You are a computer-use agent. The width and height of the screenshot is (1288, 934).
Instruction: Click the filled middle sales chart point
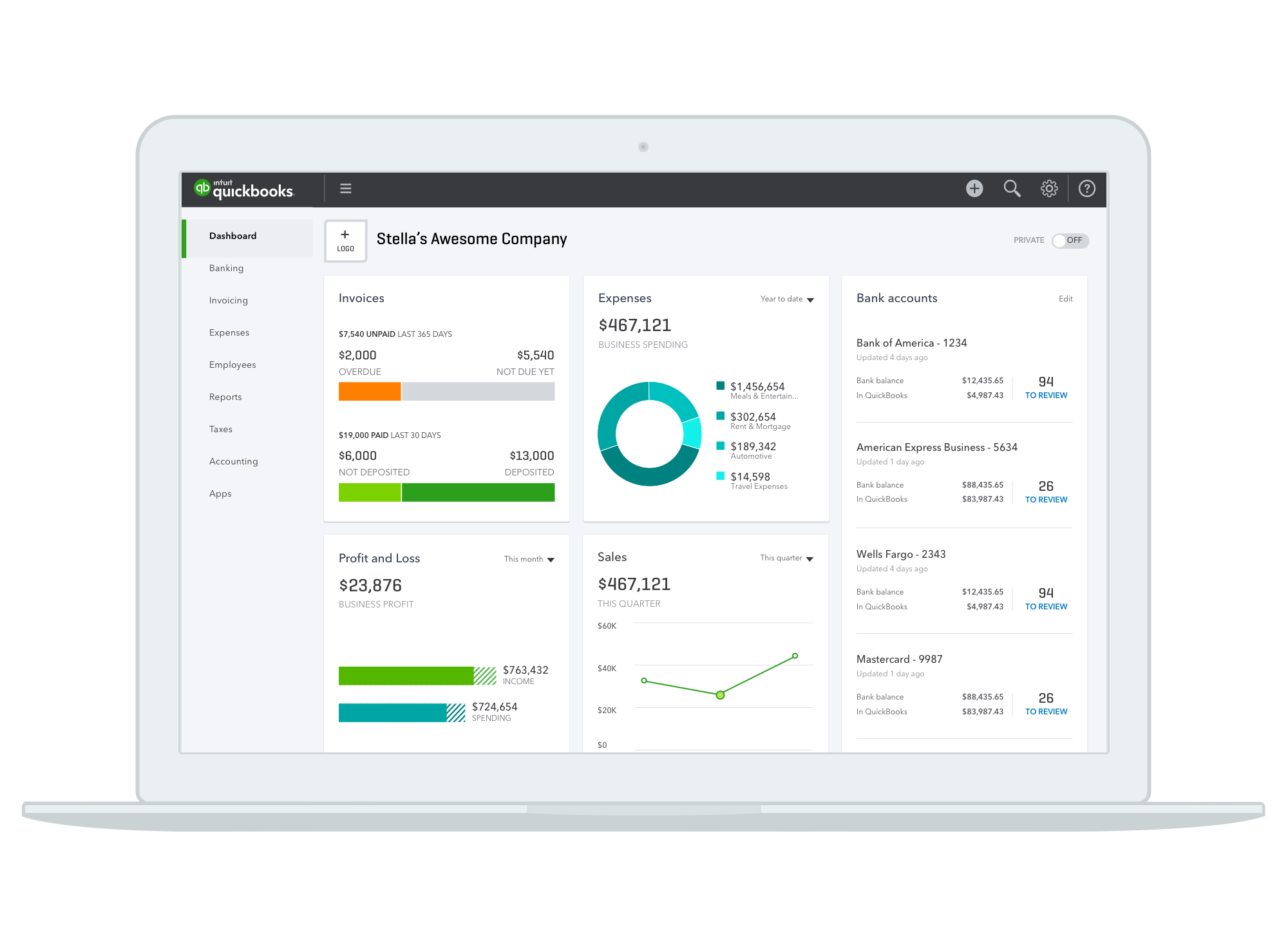(720, 694)
